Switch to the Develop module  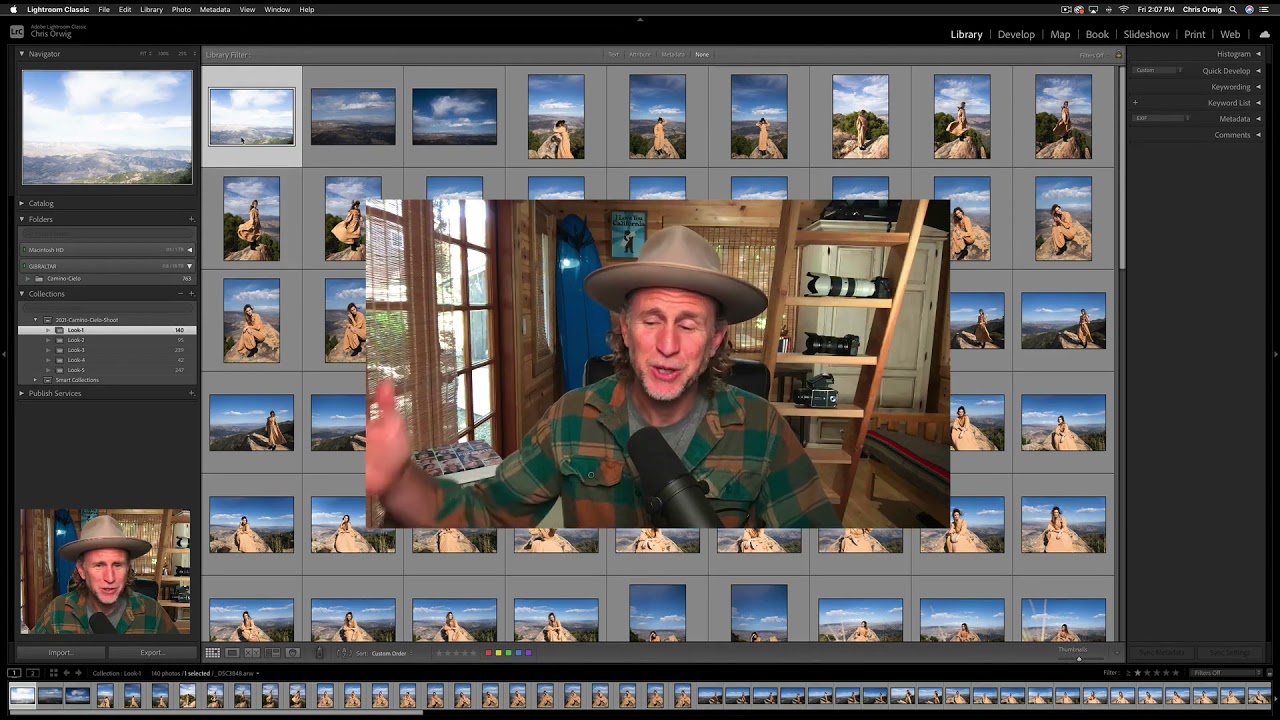tap(1016, 34)
